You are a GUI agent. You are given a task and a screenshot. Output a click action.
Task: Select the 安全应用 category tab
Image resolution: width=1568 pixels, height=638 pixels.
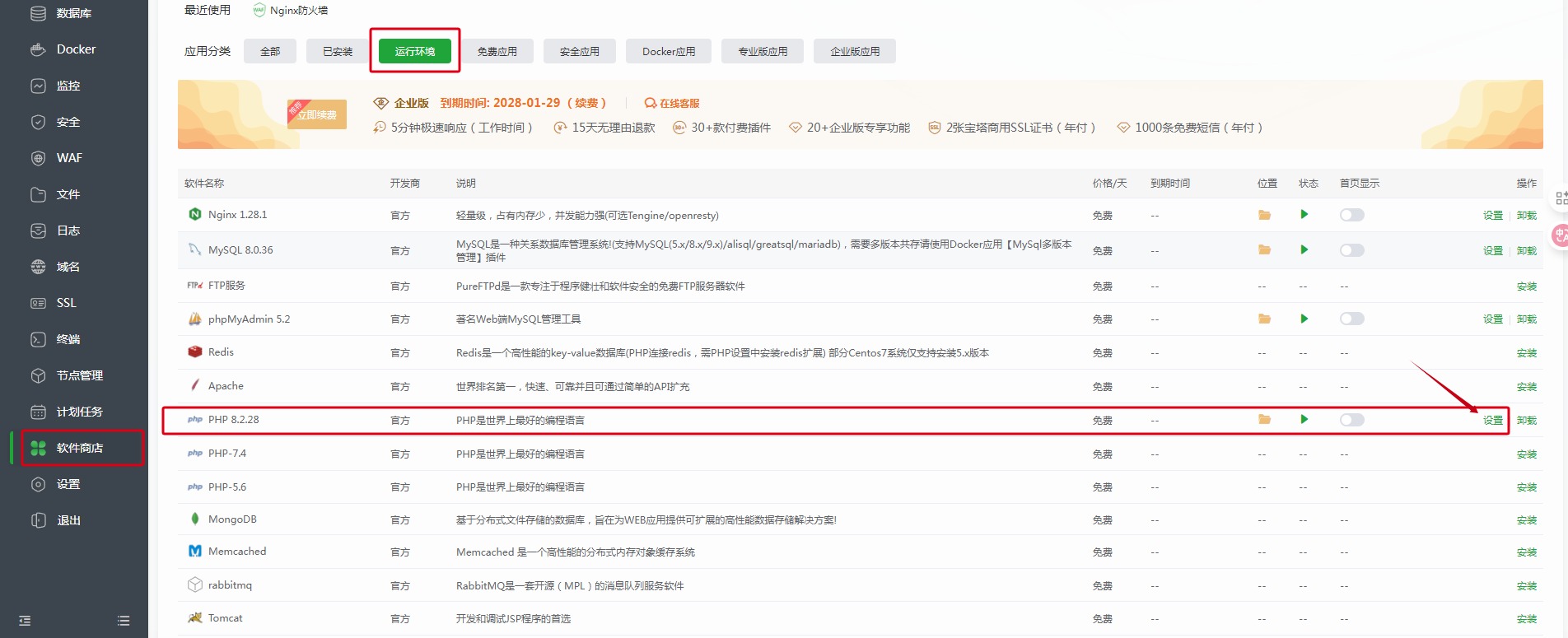point(580,51)
